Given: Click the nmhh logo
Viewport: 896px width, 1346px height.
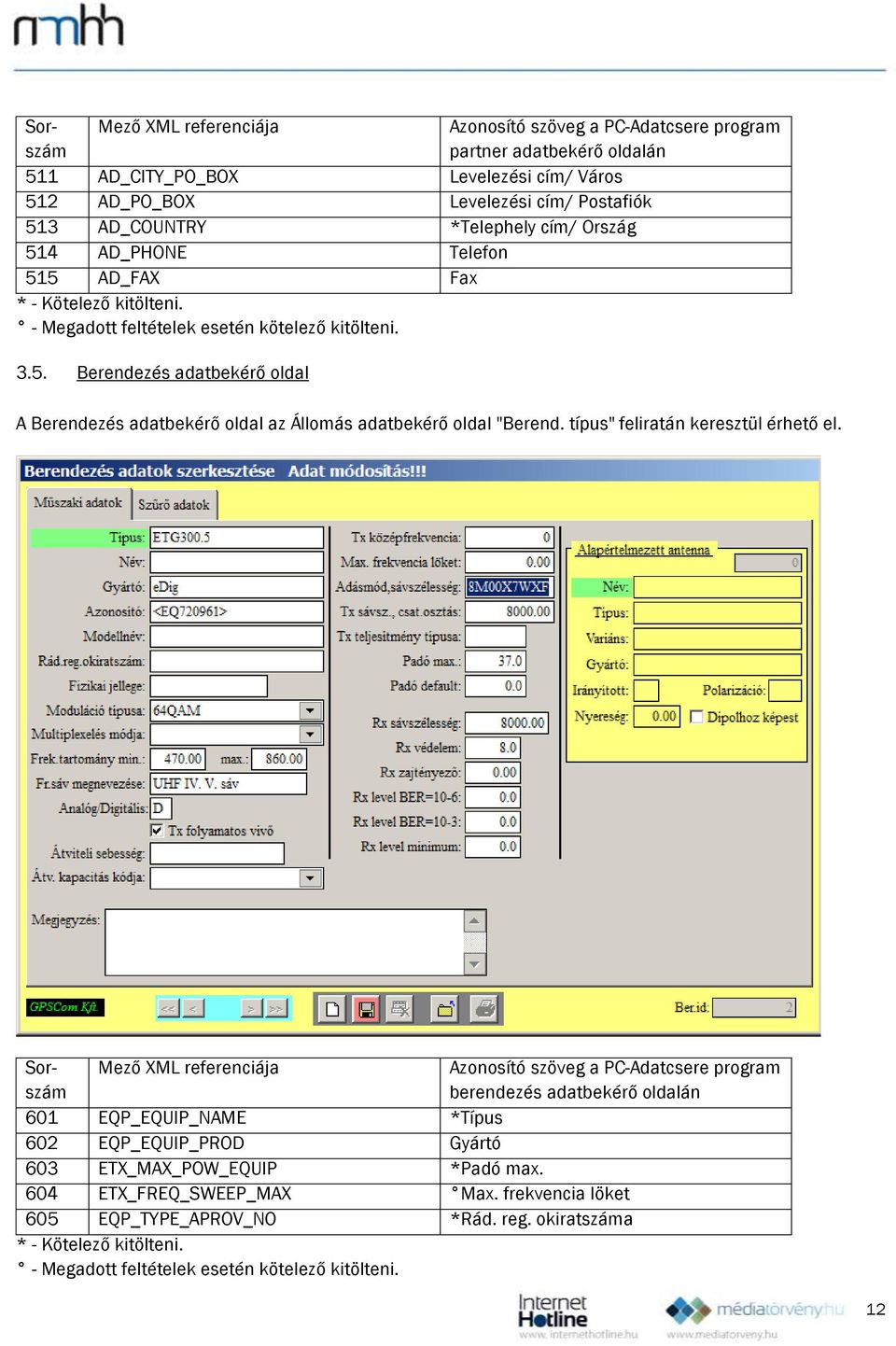Looking at the screenshot, I should (69, 25).
